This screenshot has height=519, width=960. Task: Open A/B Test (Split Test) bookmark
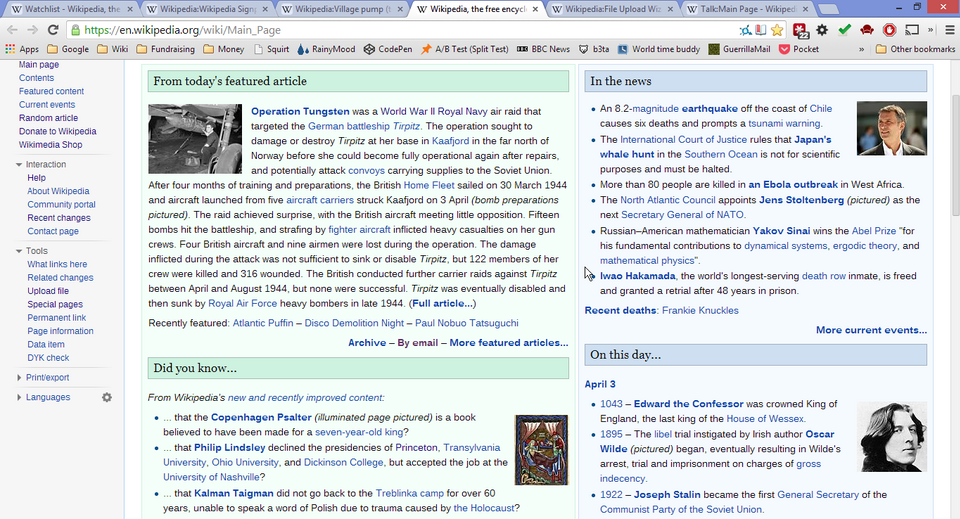(464, 49)
